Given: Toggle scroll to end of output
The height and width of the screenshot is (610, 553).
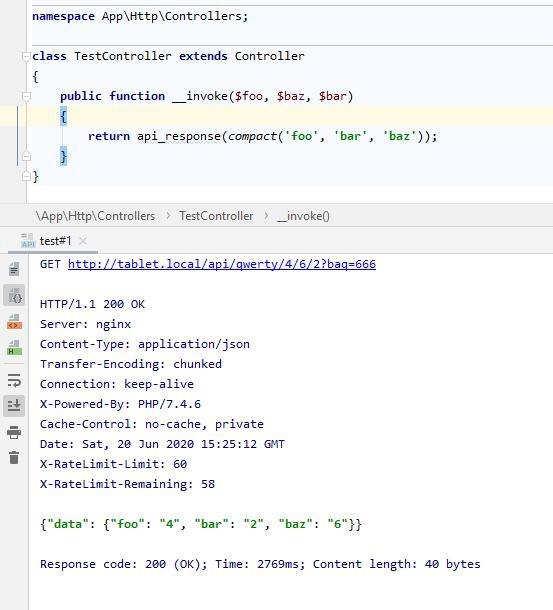Looking at the screenshot, I should [14, 406].
